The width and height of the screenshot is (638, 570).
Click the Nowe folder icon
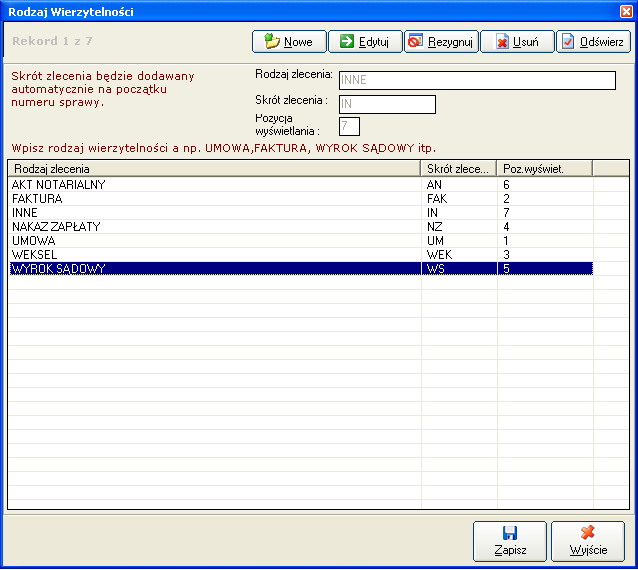[272, 41]
